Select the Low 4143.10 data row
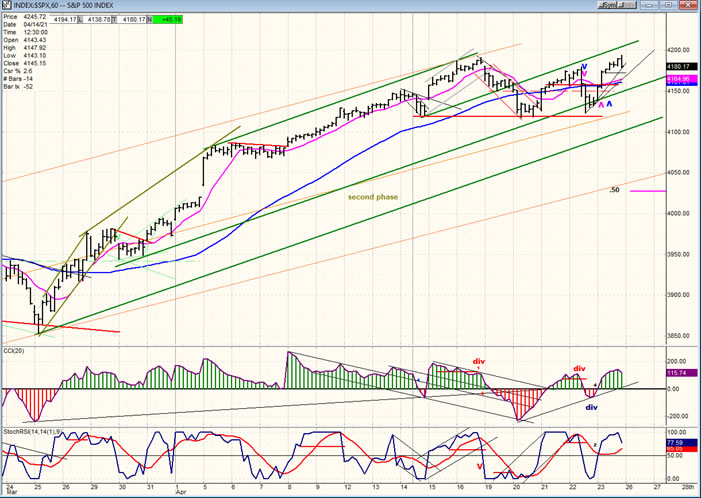The height and width of the screenshot is (498, 701). pos(25,55)
